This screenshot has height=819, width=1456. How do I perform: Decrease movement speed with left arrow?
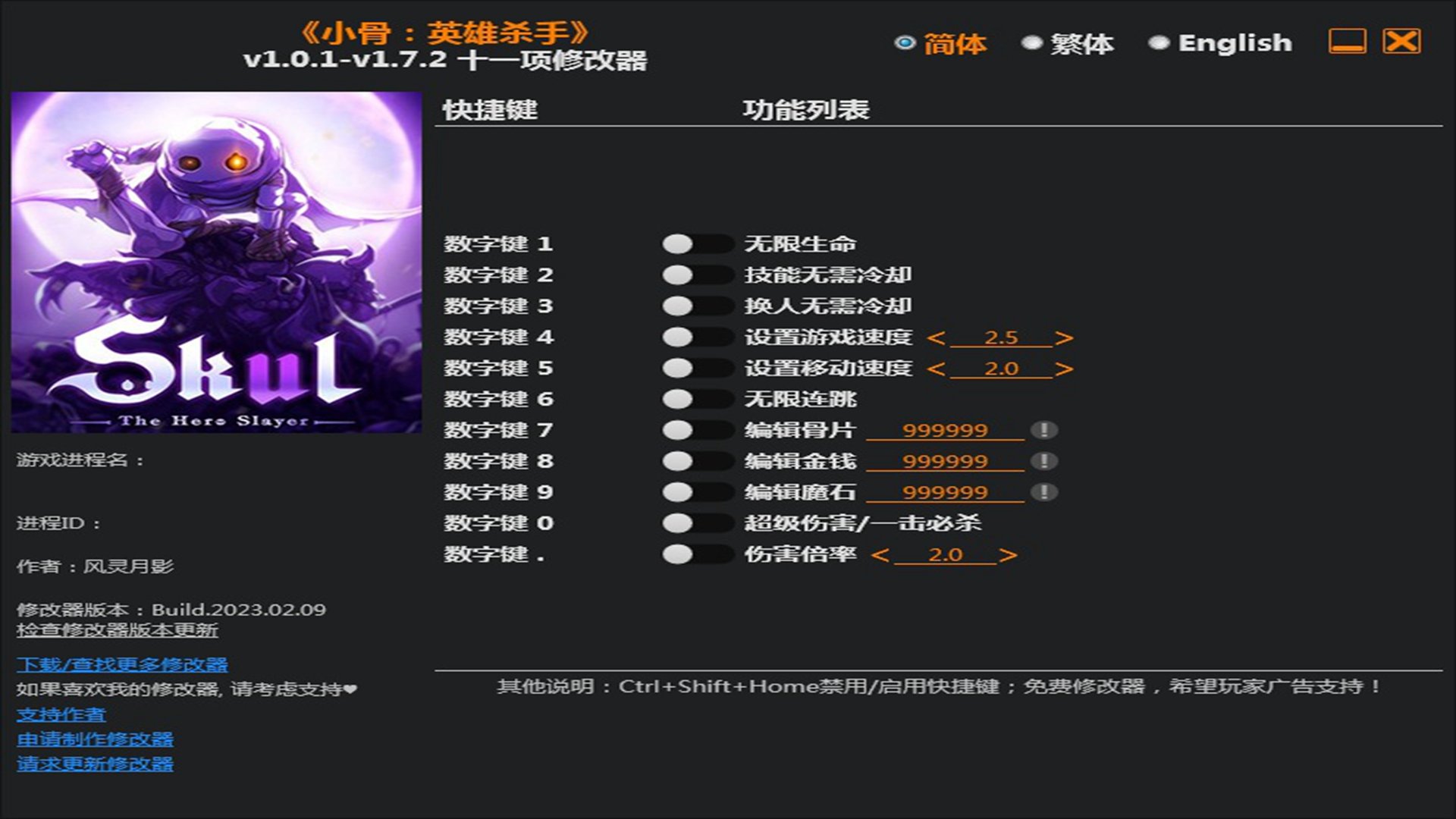tap(937, 369)
